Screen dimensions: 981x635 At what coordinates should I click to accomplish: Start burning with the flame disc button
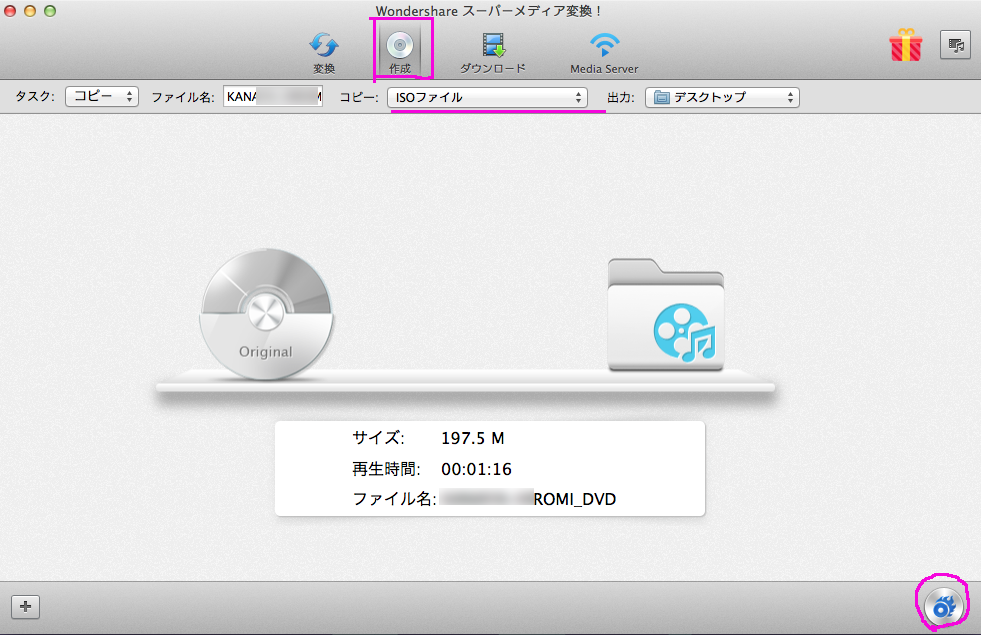pos(943,606)
